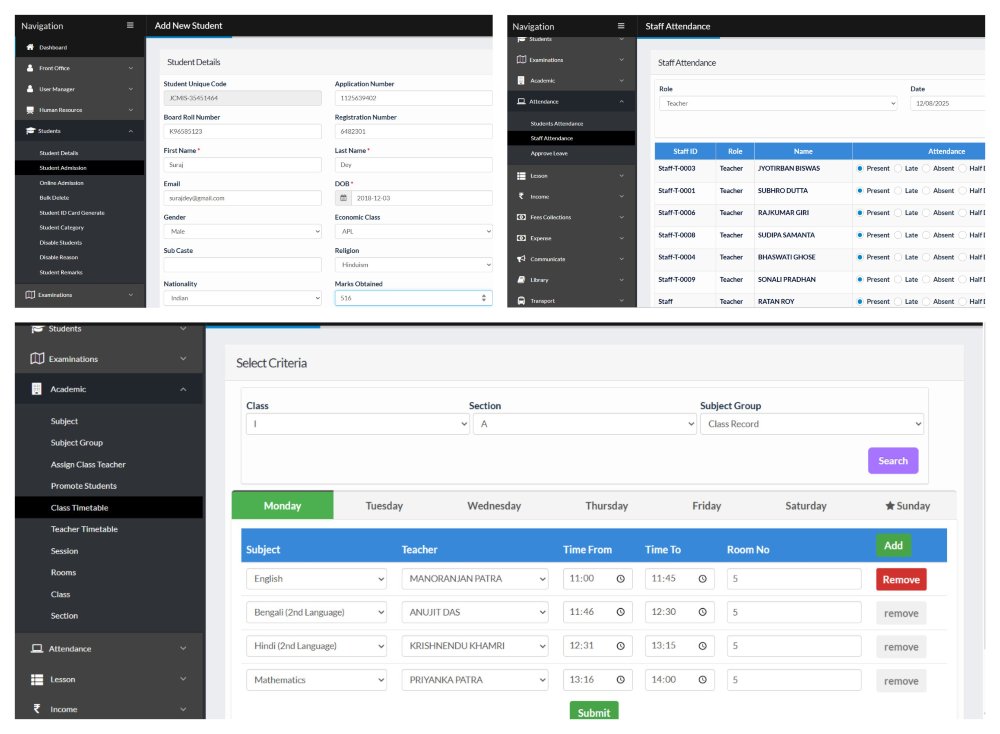Open Approve Leave in Attendance menu

point(549,154)
